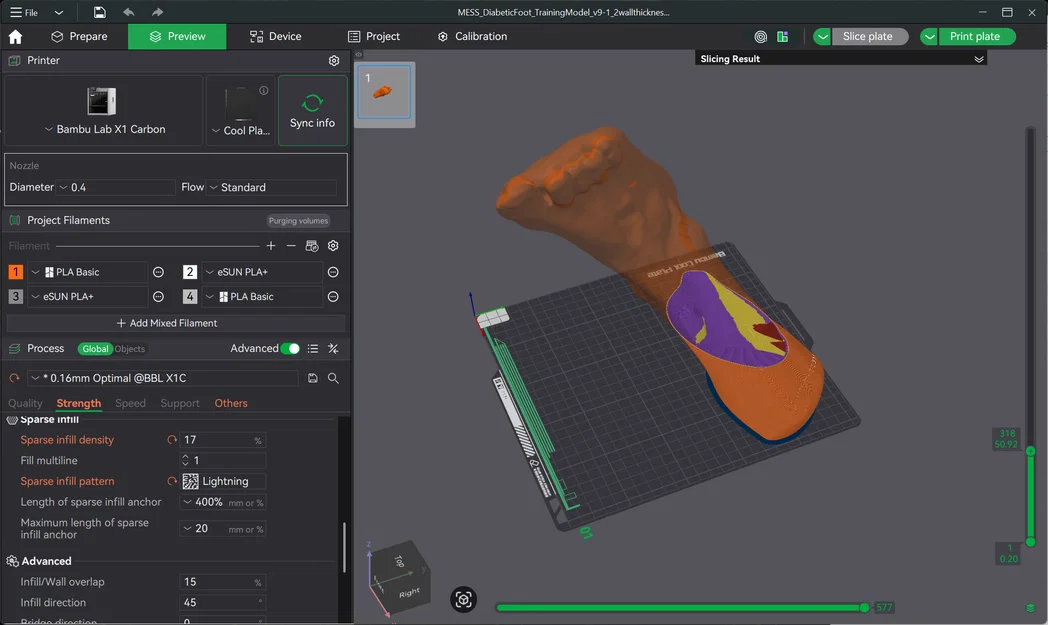Open the nozzle Flow Standard dropdown
The image size is (1048, 625).
271,187
